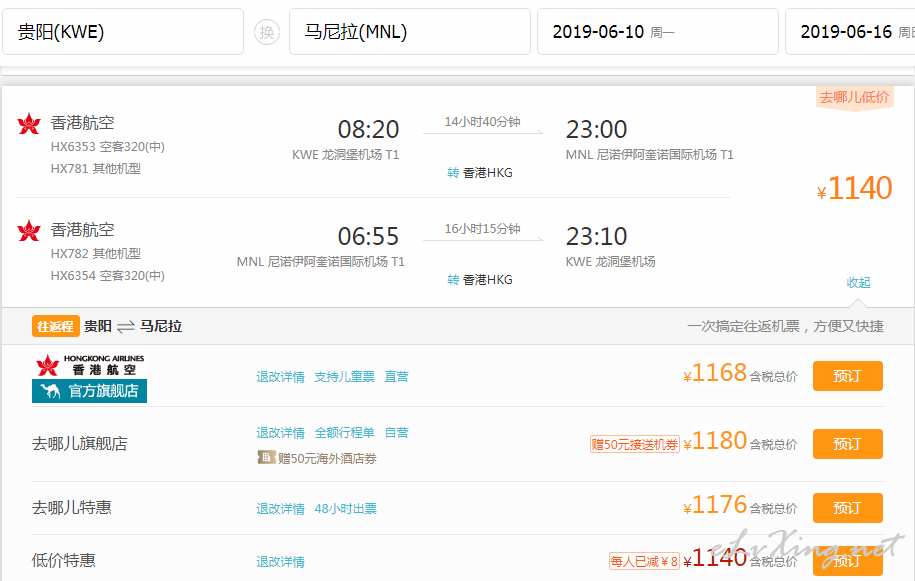Click the duration 16小时15分钟

coord(483,229)
